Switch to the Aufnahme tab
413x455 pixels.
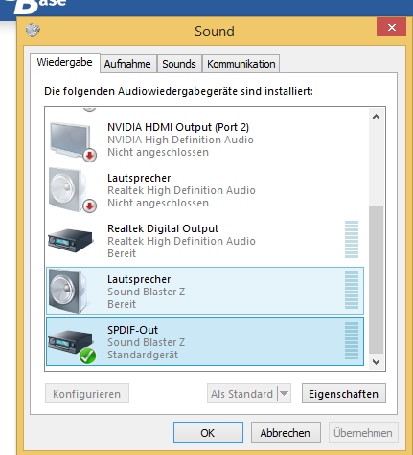point(128,64)
